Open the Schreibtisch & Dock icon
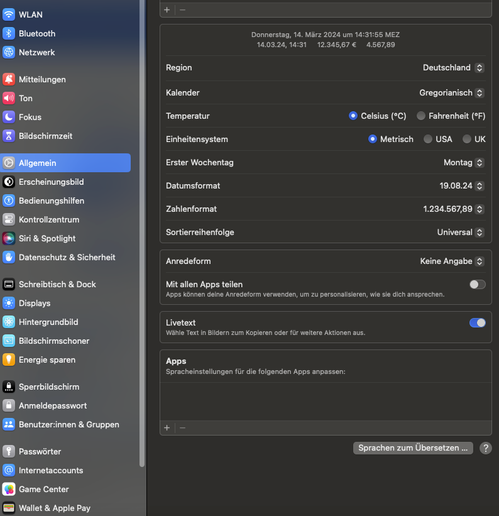The image size is (499, 516). (x=9, y=284)
